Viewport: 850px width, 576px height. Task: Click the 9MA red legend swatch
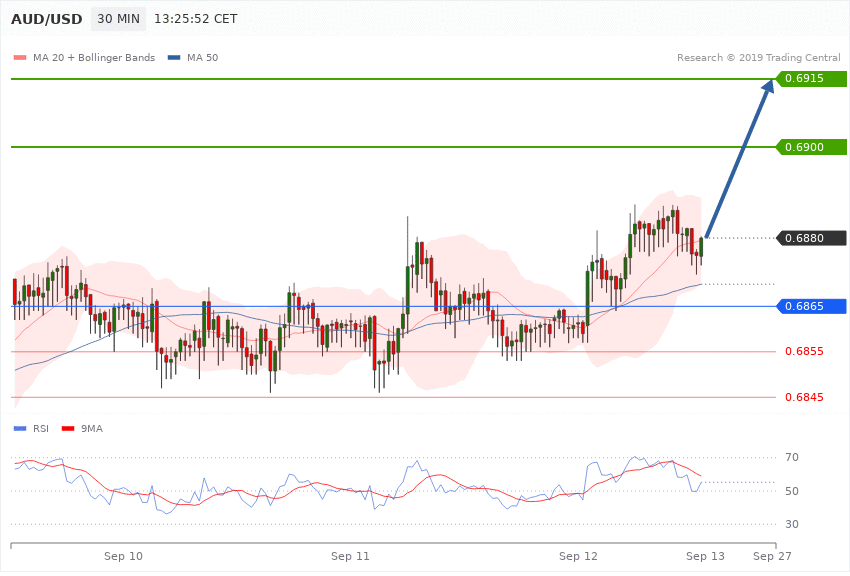(68, 429)
